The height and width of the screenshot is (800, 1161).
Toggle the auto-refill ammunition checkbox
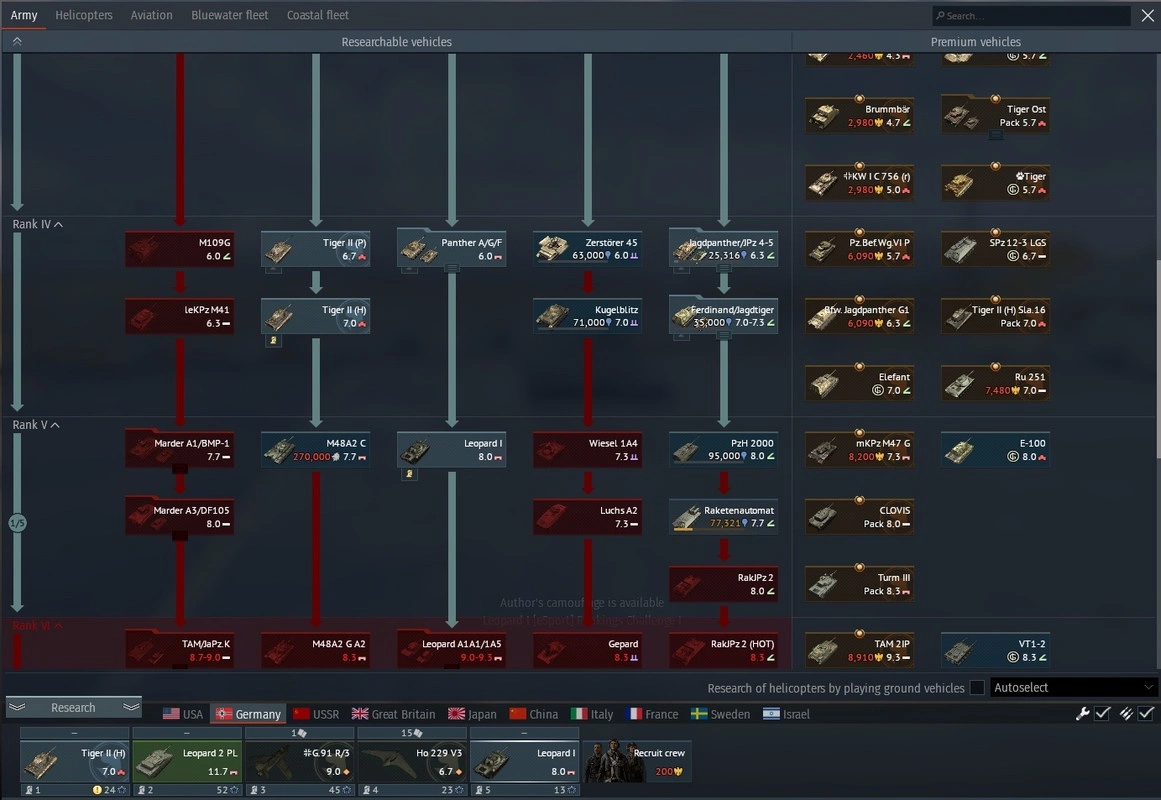1146,713
